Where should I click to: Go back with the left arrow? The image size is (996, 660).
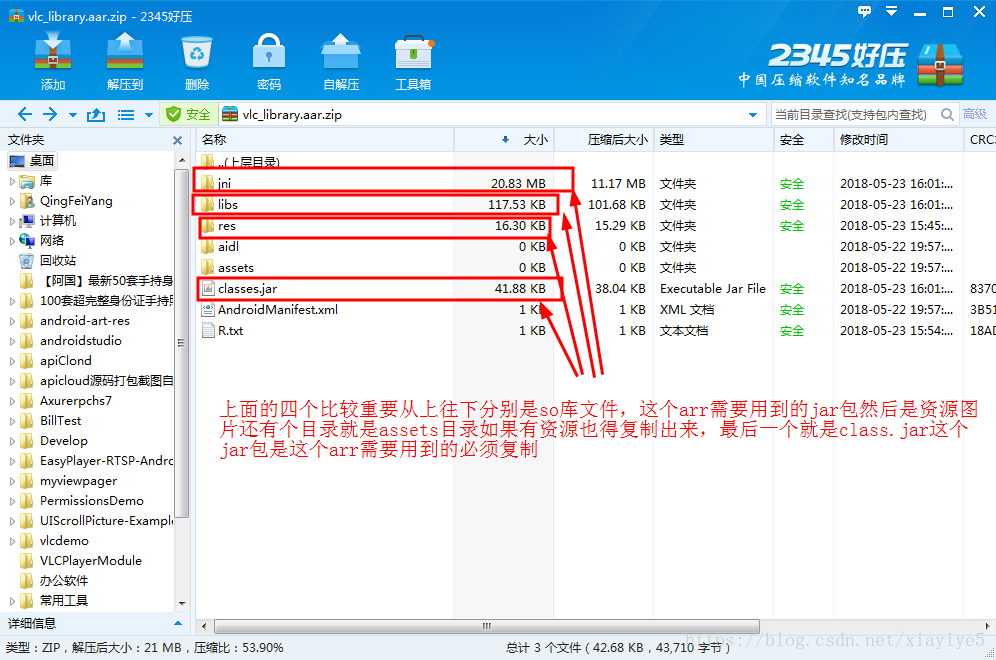coord(25,114)
